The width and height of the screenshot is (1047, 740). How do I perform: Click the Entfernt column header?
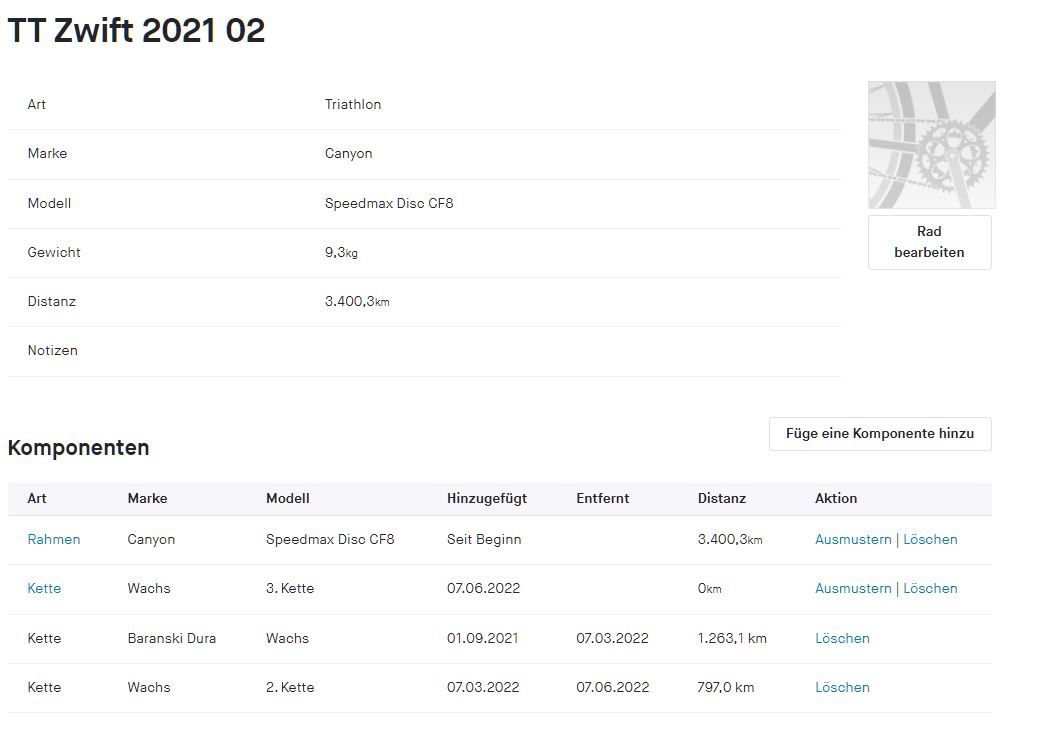coord(603,498)
